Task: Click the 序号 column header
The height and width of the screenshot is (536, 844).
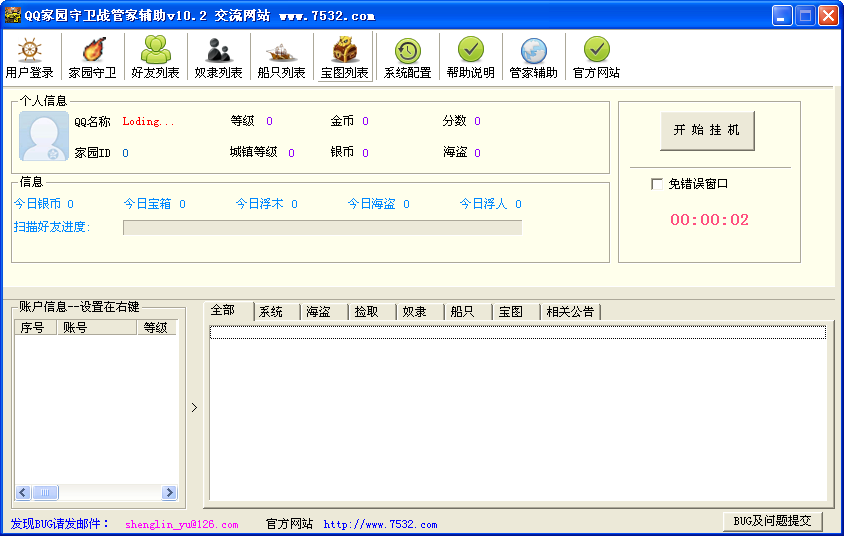Action: 35,327
